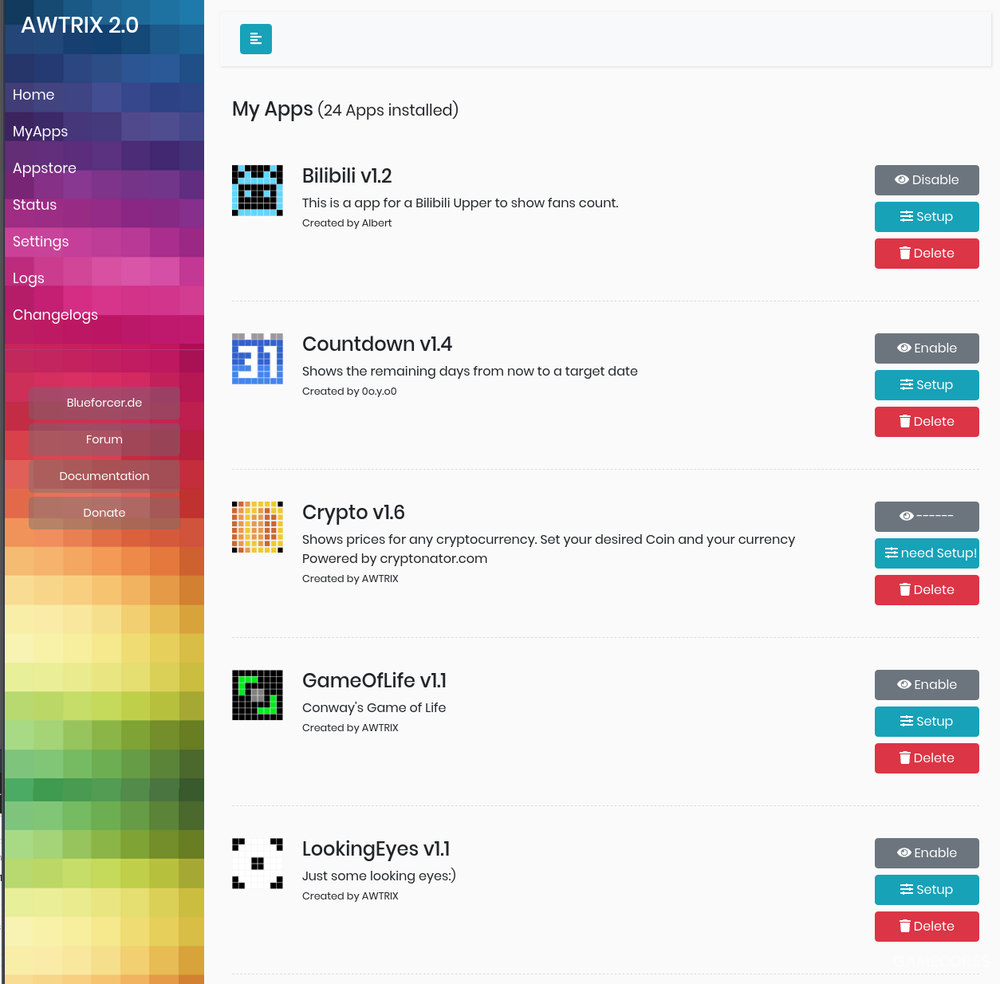This screenshot has height=984, width=1000.
Task: Click the 'Just some looking eyes:)' description
Action: [x=379, y=876]
